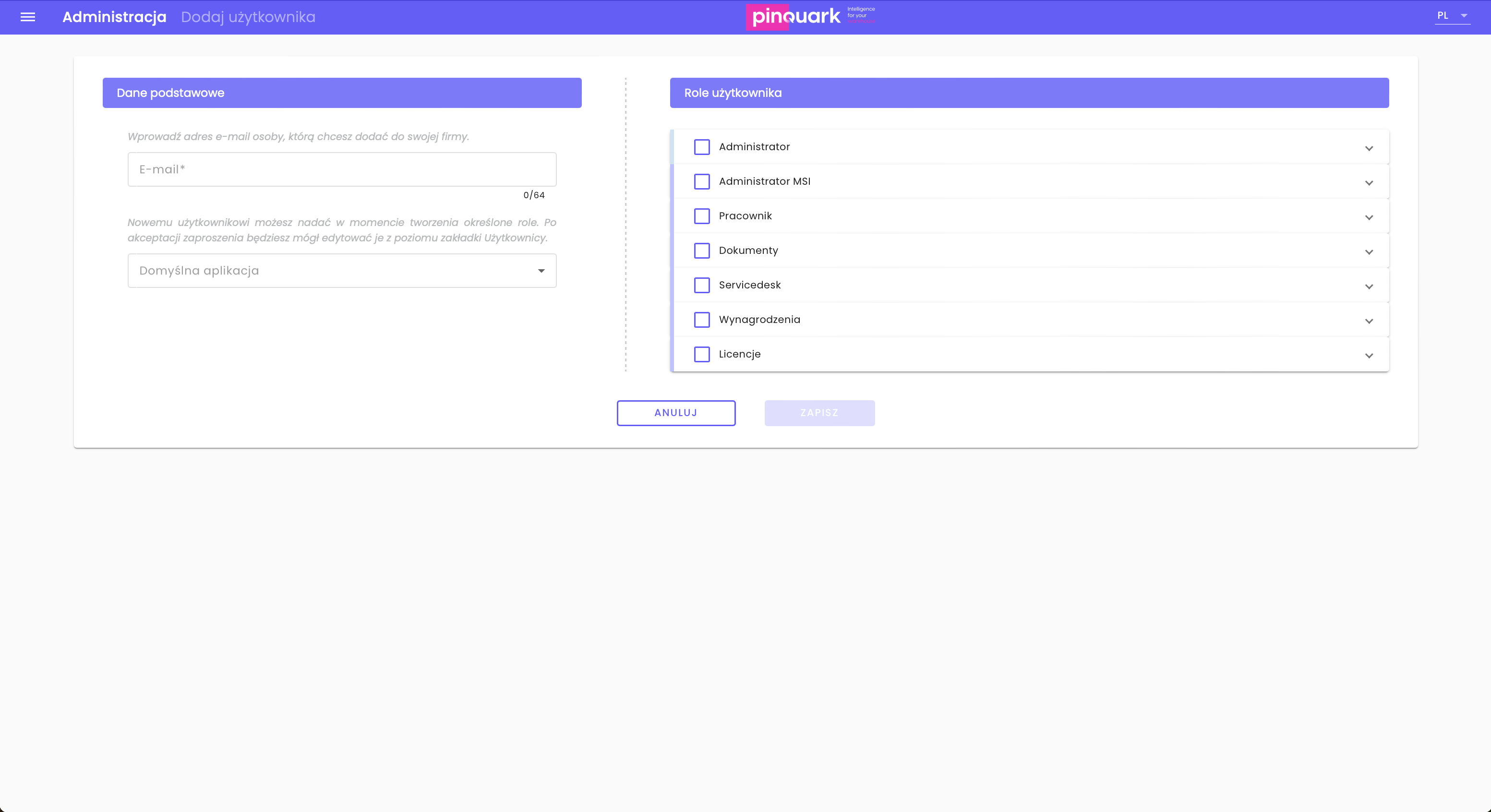Screen dimensions: 1491x812
Task: Open the PL language dropdown
Action: 1452,16
